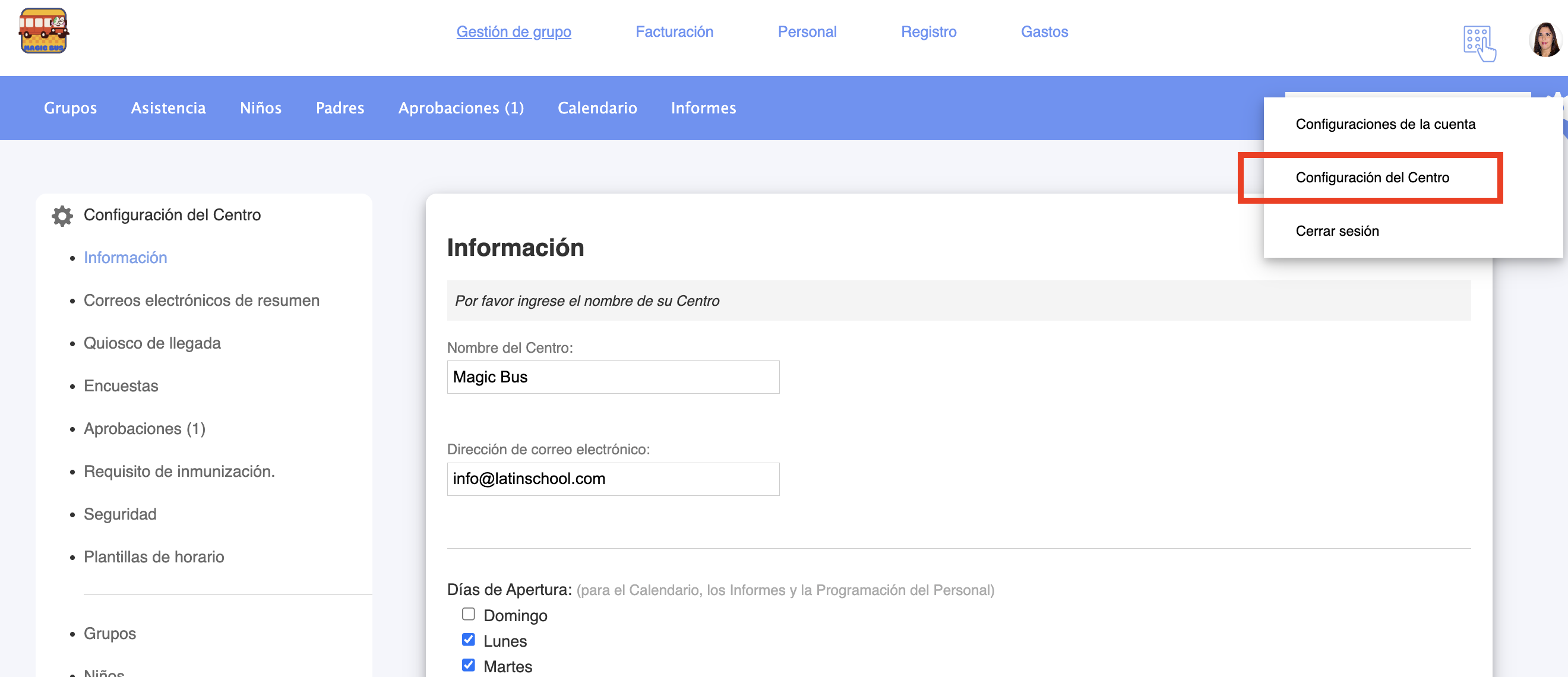The width and height of the screenshot is (1568, 677).
Task: Click the gear icon beside Configuración del Centro
Action: coord(62,216)
